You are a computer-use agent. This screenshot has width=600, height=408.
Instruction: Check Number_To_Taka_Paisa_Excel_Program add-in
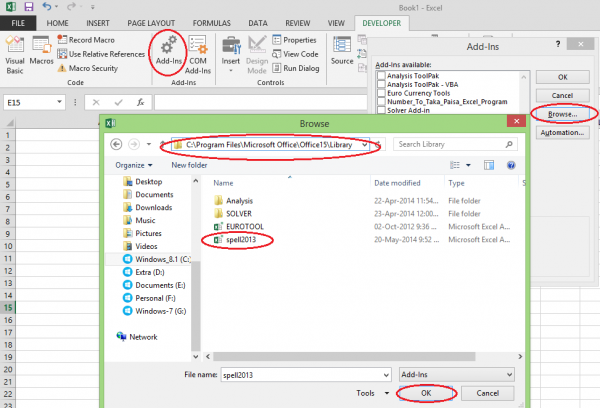point(381,101)
